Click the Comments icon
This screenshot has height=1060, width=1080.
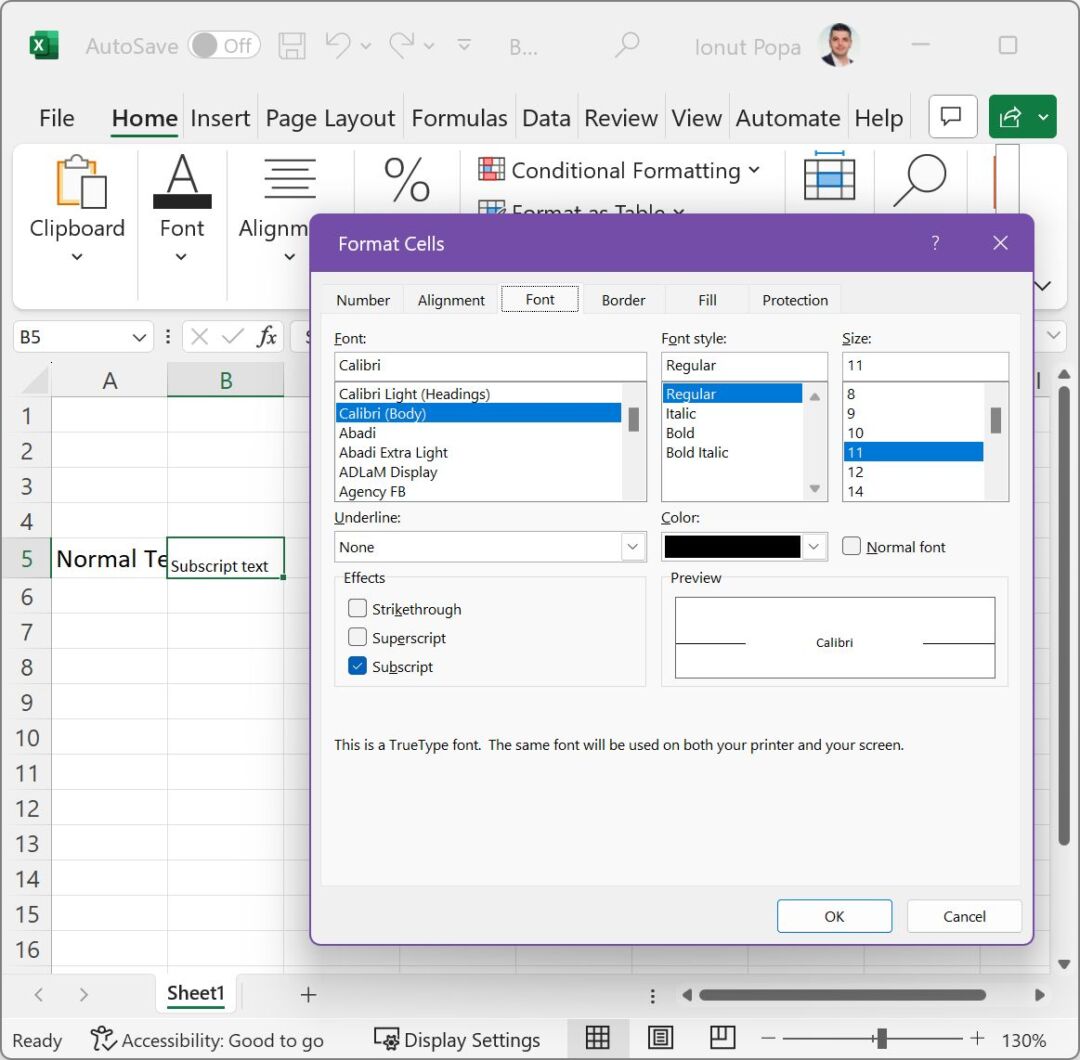952,116
